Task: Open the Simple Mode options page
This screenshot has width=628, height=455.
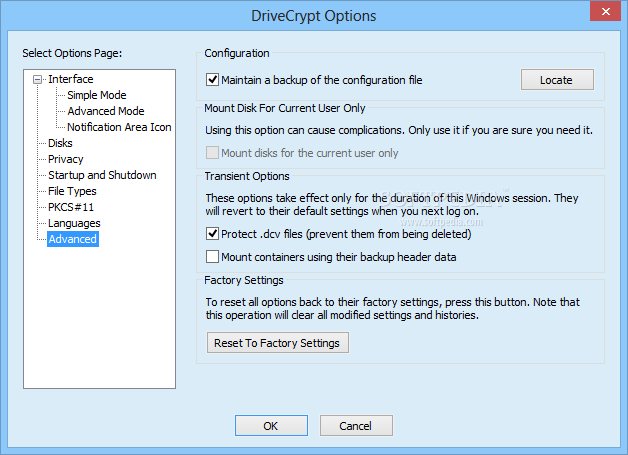Action: [97, 95]
